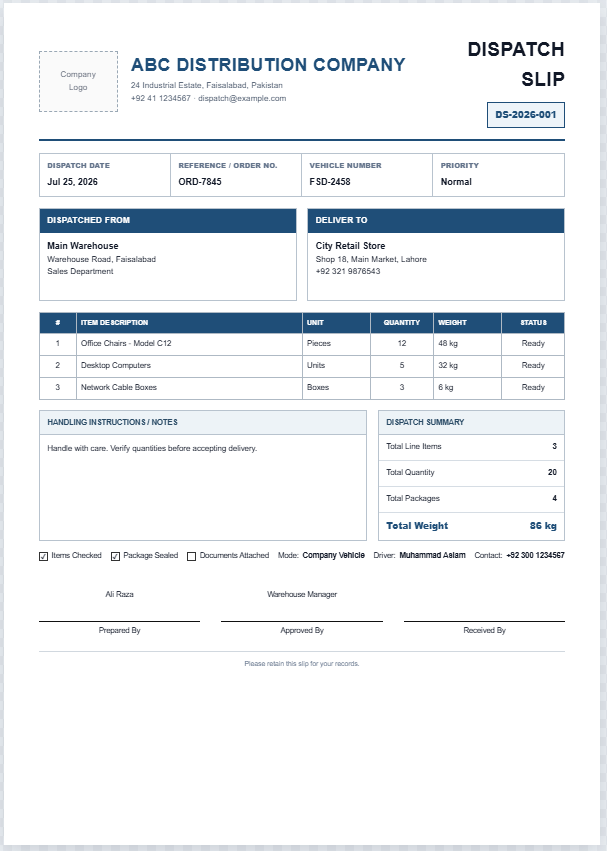Image resolution: width=607 pixels, height=851 pixels.
Task: Click the ITEM DESCRIPTION column header
Action: click(x=189, y=322)
